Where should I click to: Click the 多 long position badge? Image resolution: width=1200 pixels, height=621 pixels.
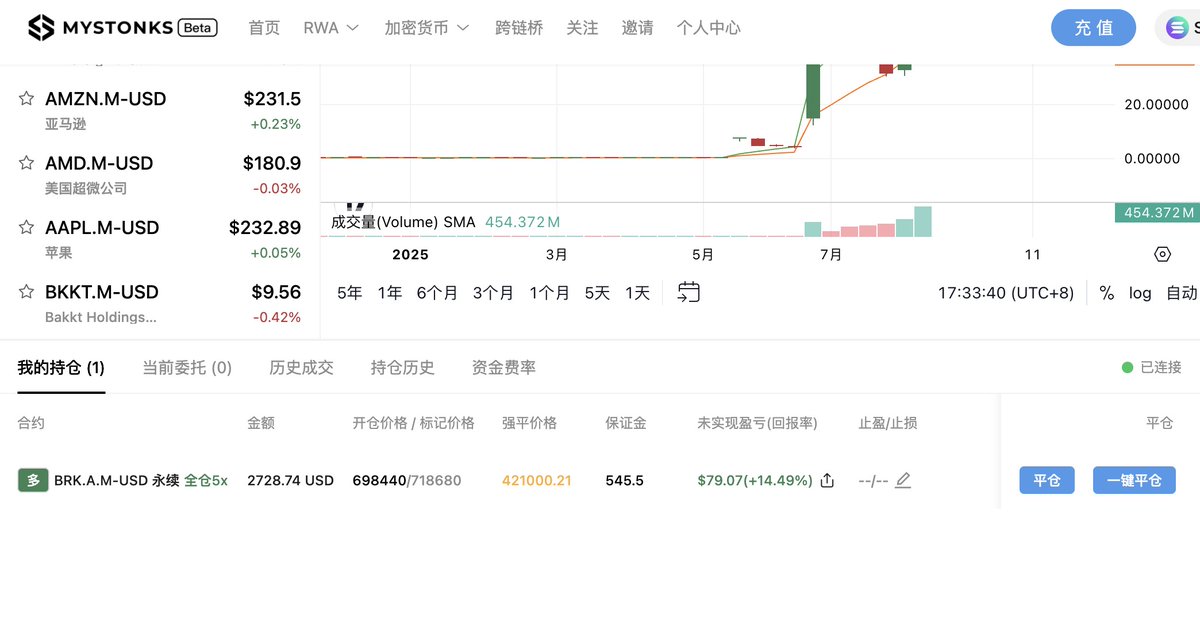point(33,480)
